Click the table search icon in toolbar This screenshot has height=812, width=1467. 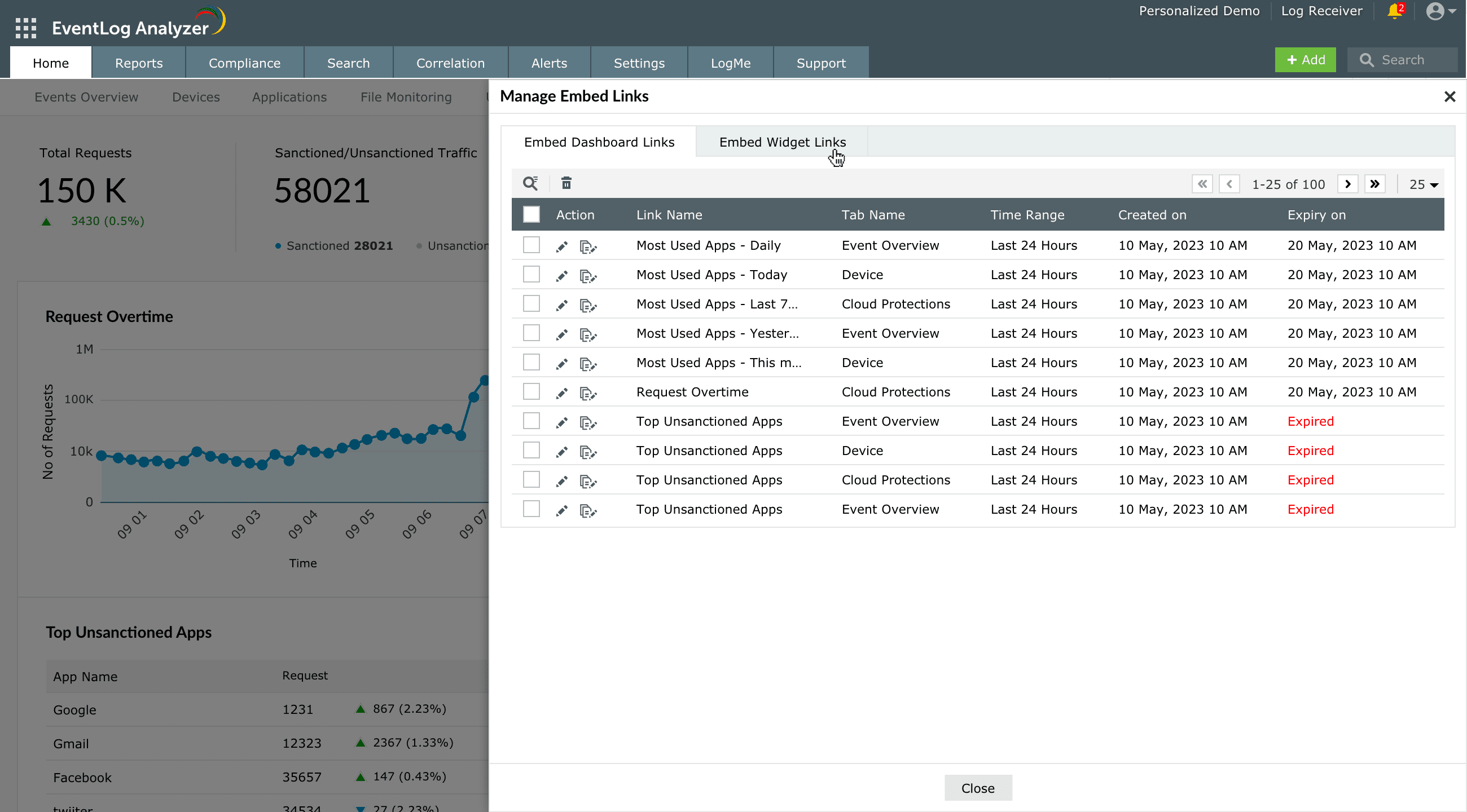pyautogui.click(x=530, y=183)
